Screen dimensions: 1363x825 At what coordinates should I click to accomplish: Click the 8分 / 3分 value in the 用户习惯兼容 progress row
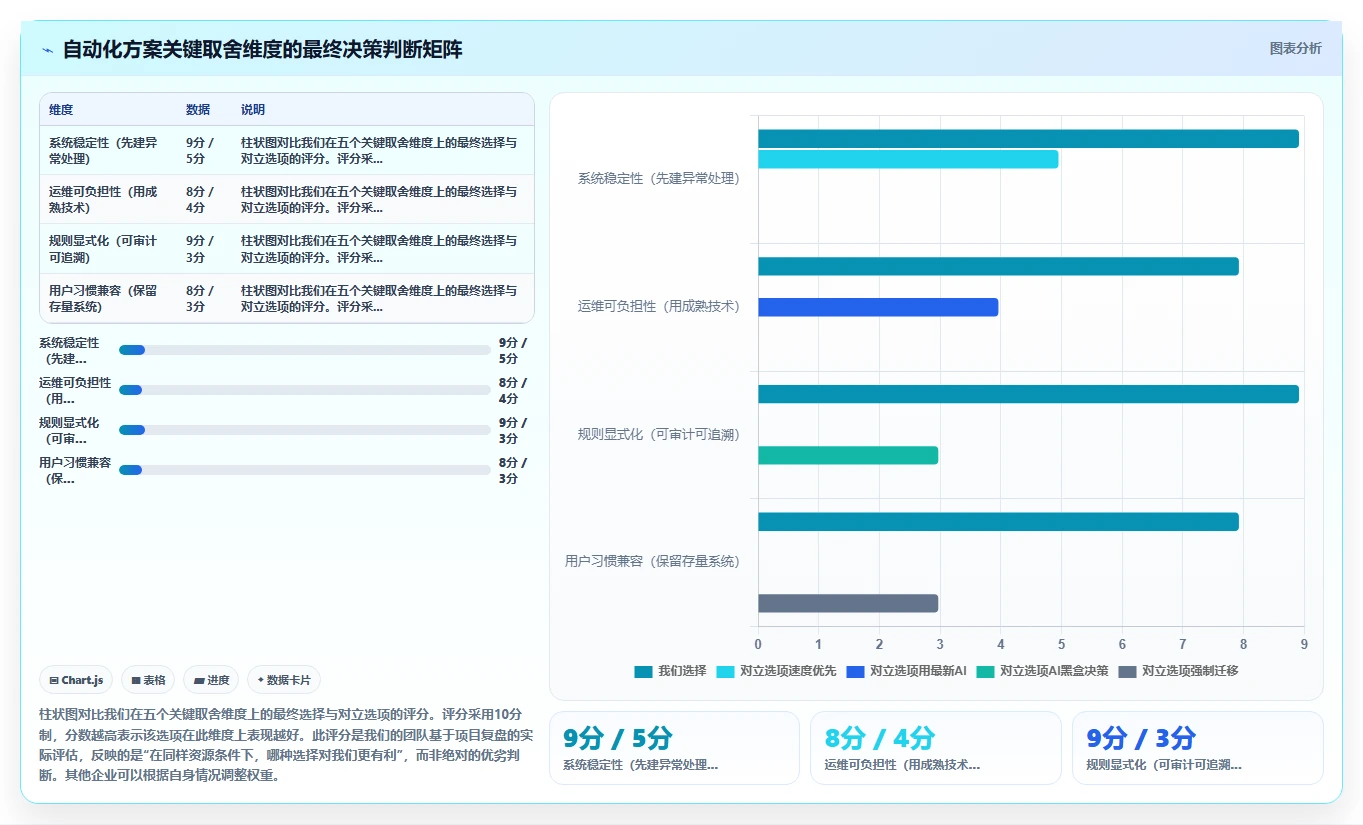(512, 470)
